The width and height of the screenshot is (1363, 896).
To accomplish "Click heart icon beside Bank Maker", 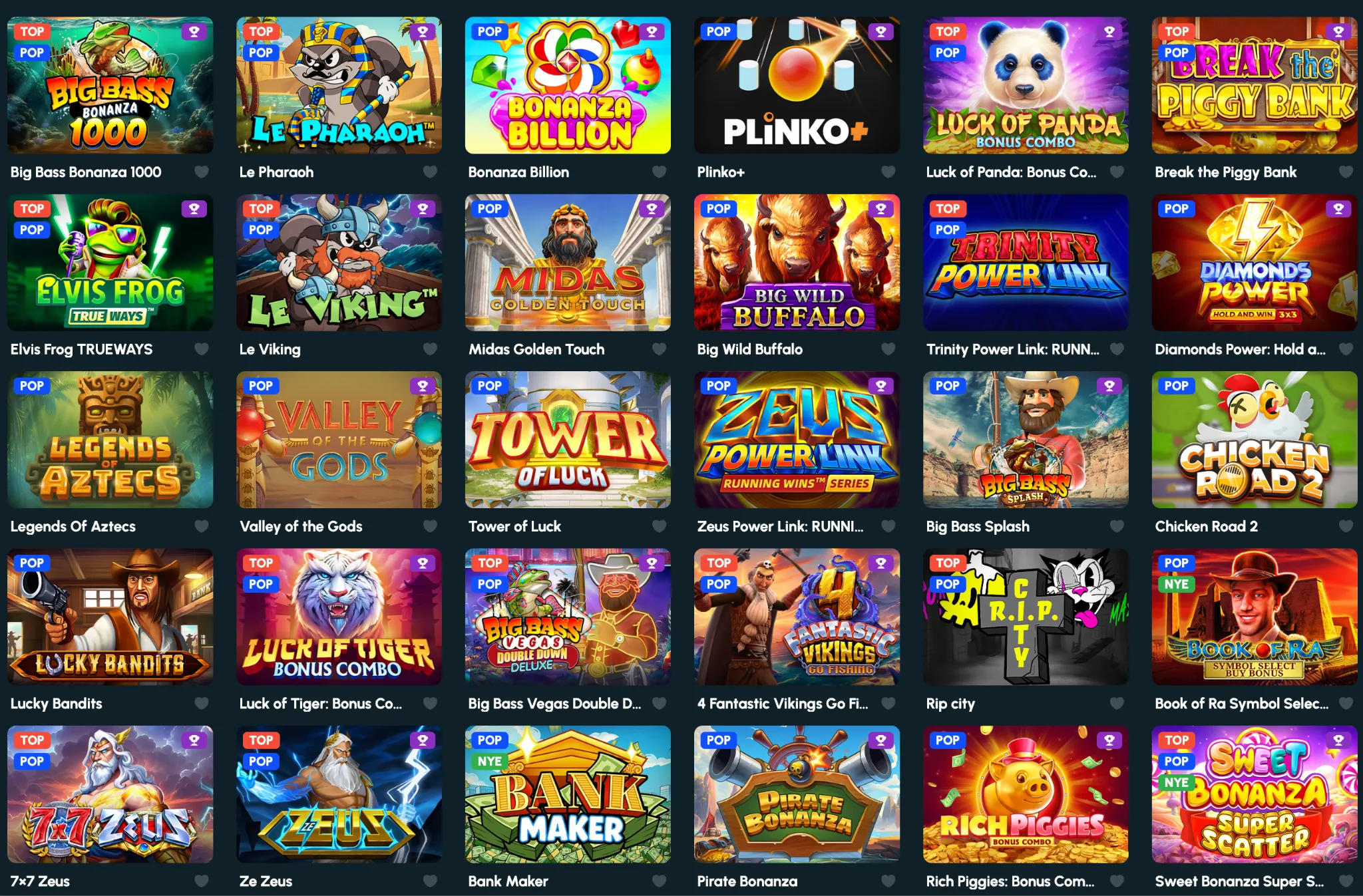I will pos(660,881).
